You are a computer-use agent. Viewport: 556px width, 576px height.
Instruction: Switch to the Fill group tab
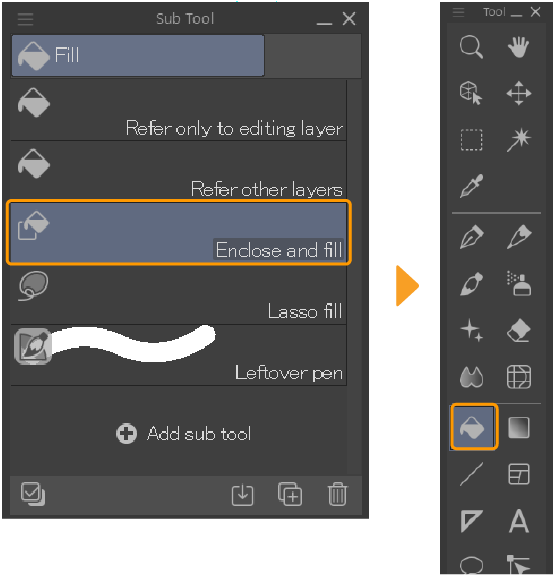pos(138,55)
